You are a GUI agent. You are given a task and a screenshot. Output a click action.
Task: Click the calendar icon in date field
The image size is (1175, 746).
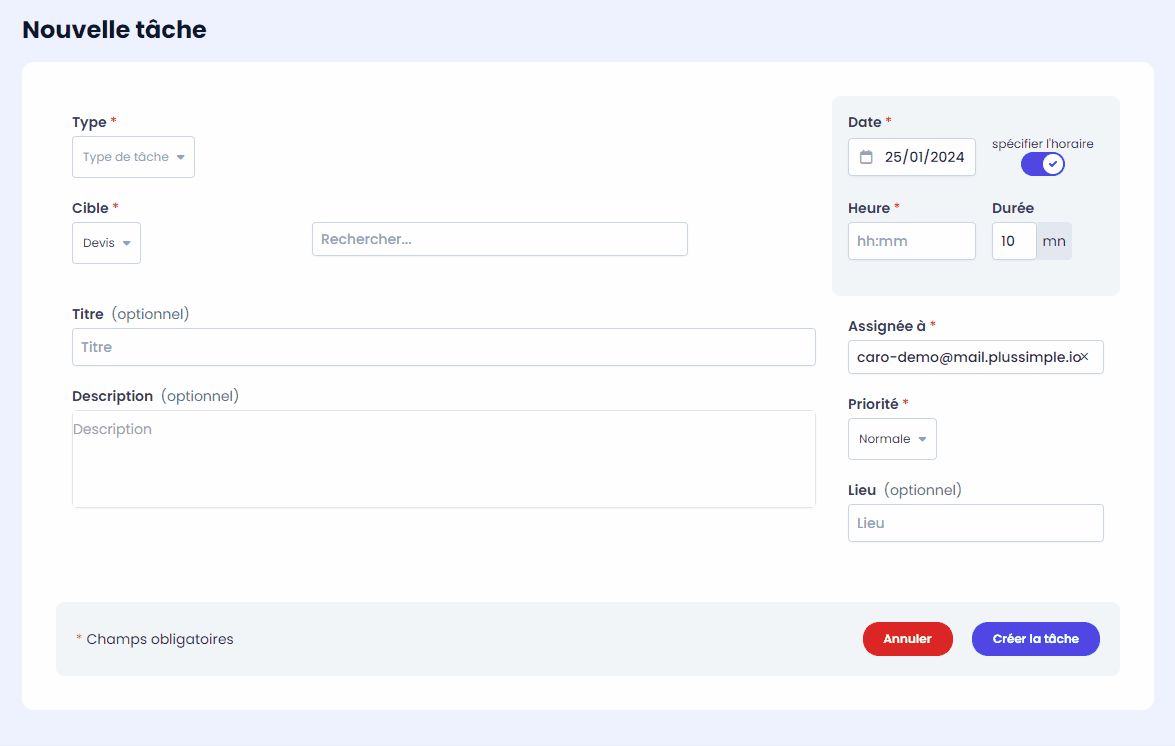coord(866,157)
